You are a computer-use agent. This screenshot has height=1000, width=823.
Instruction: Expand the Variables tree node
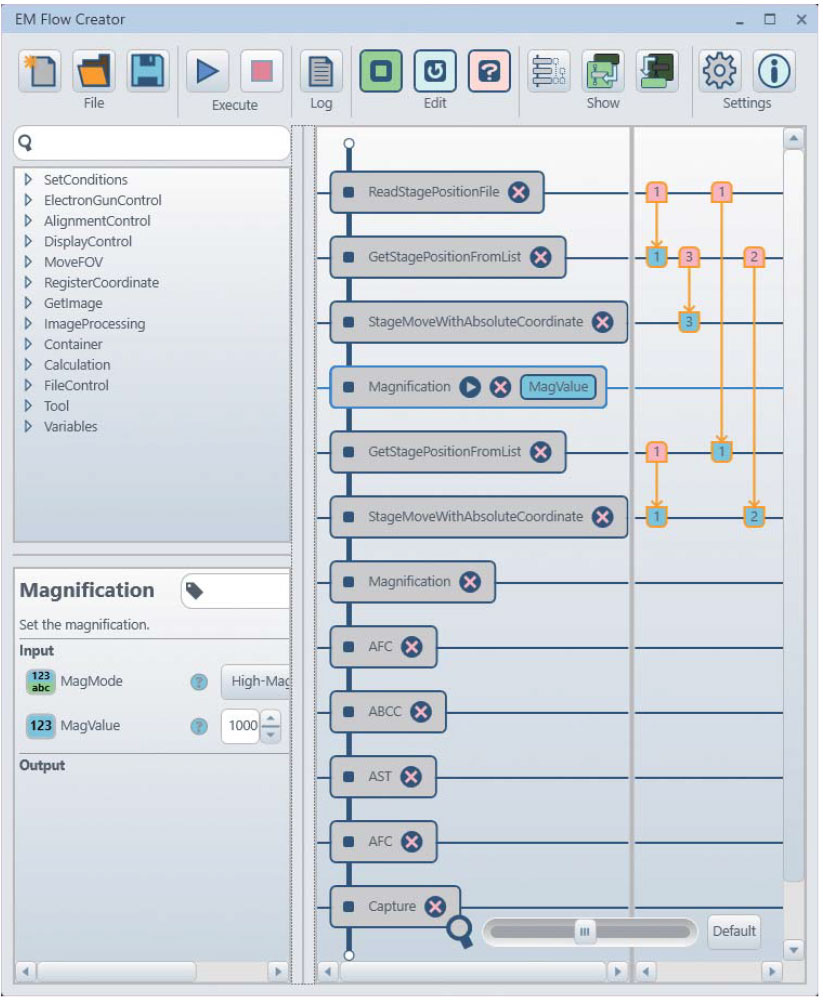pos(28,427)
